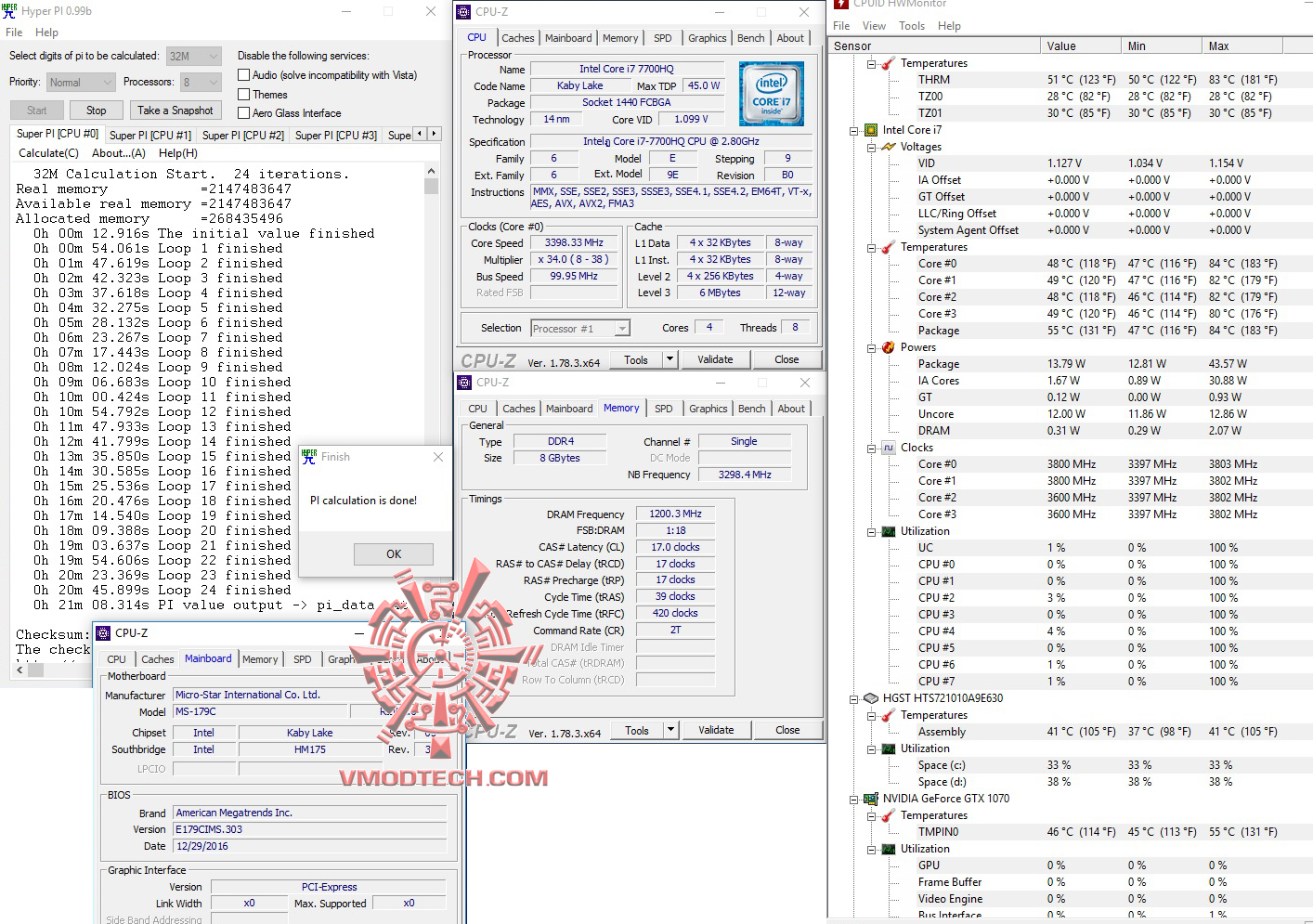
Task: Collapse the NVIDIA GeForce GTX 1070 node
Action: (x=854, y=800)
